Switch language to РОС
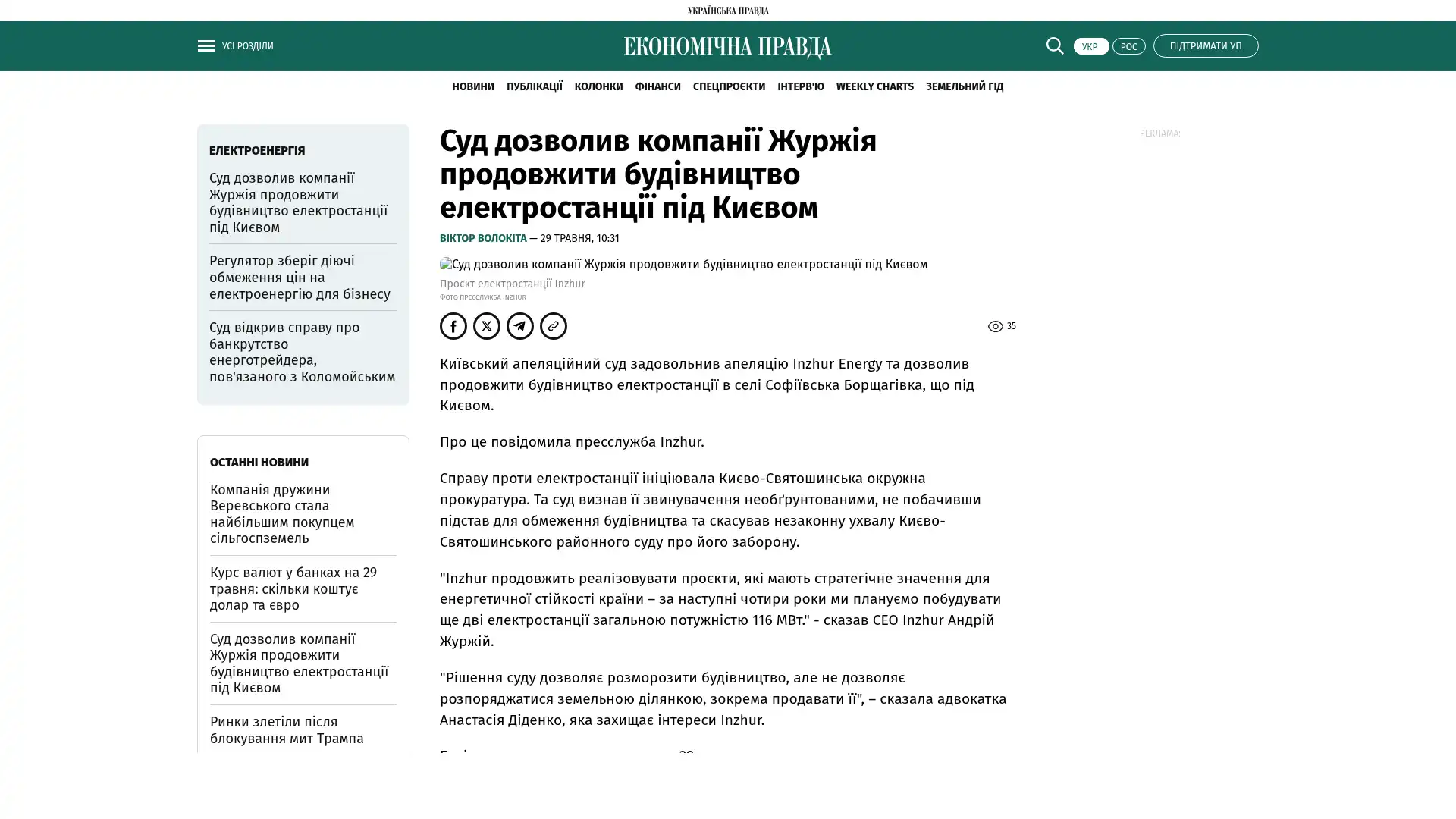1456x819 pixels. click(x=1128, y=47)
